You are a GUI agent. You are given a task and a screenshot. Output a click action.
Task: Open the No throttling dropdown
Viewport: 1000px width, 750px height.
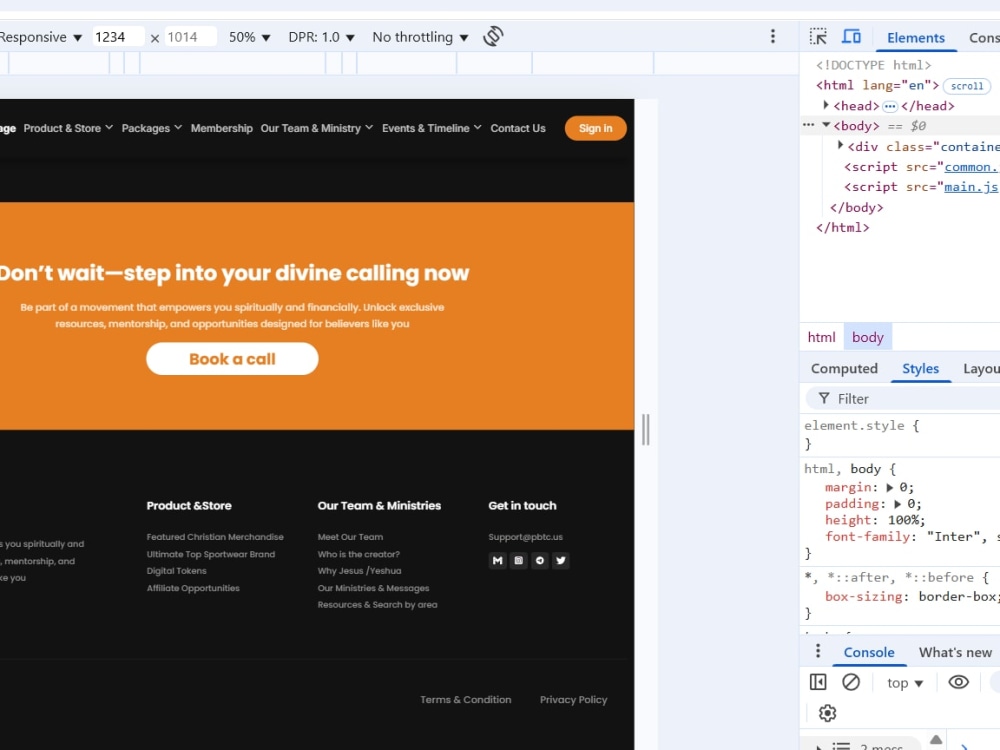[x=420, y=37]
